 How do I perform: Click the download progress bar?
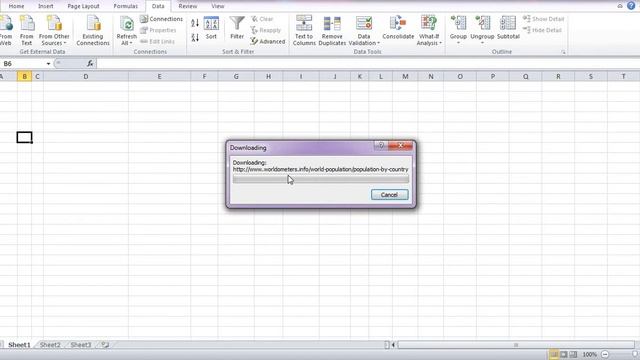[320, 179]
